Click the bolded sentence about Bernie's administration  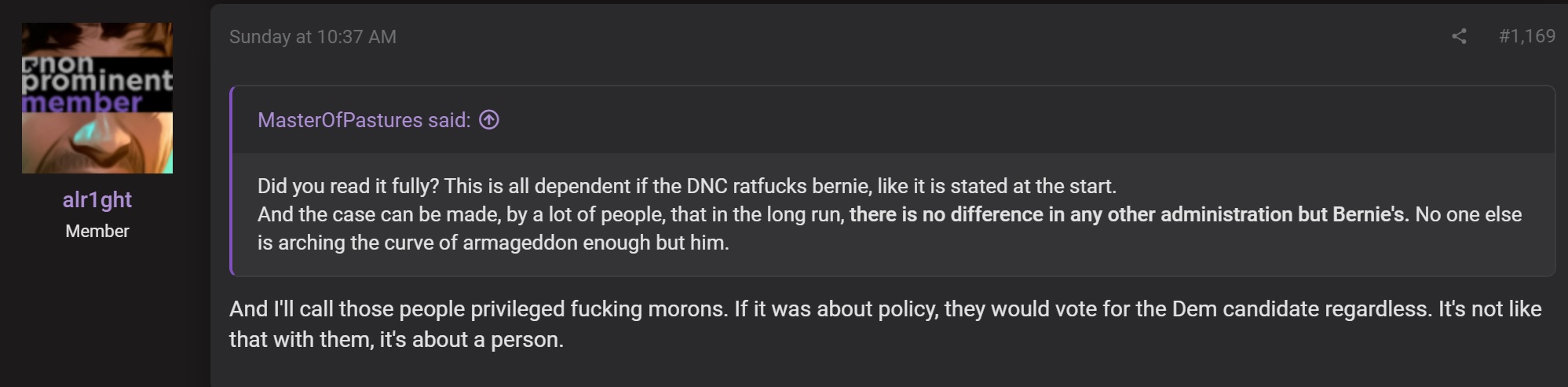1129,214
